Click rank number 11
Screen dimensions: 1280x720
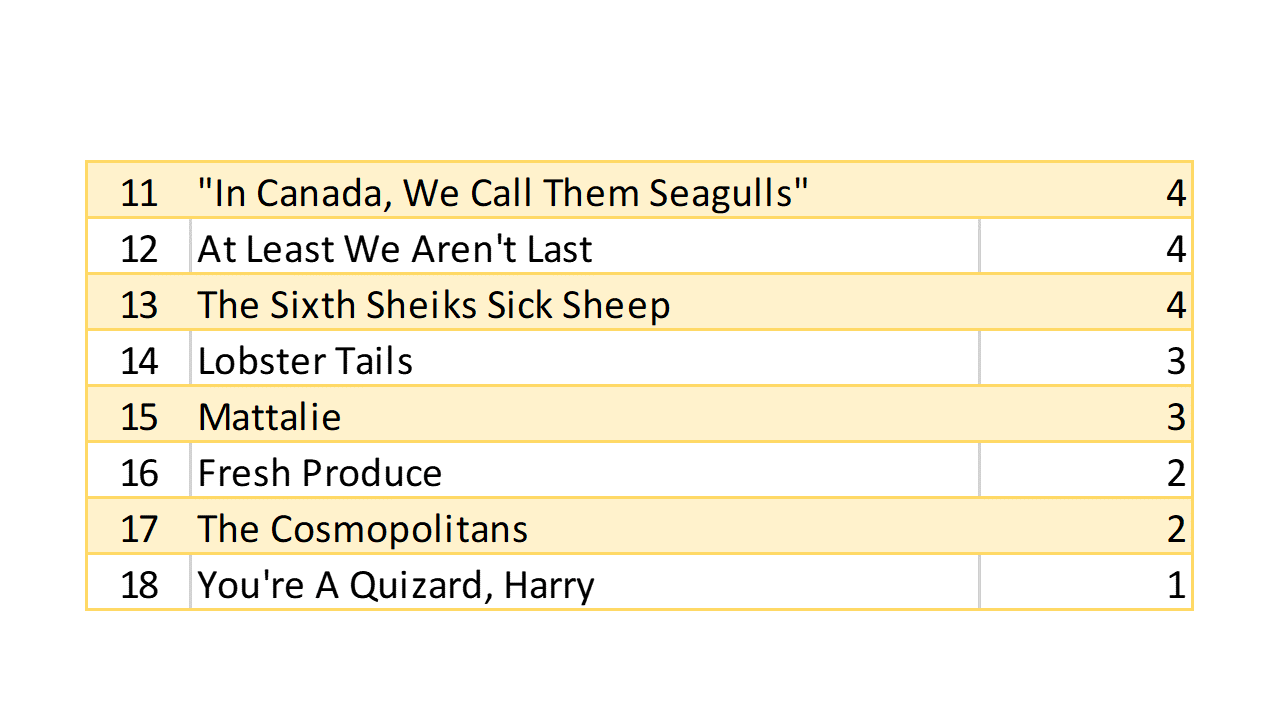coord(139,192)
